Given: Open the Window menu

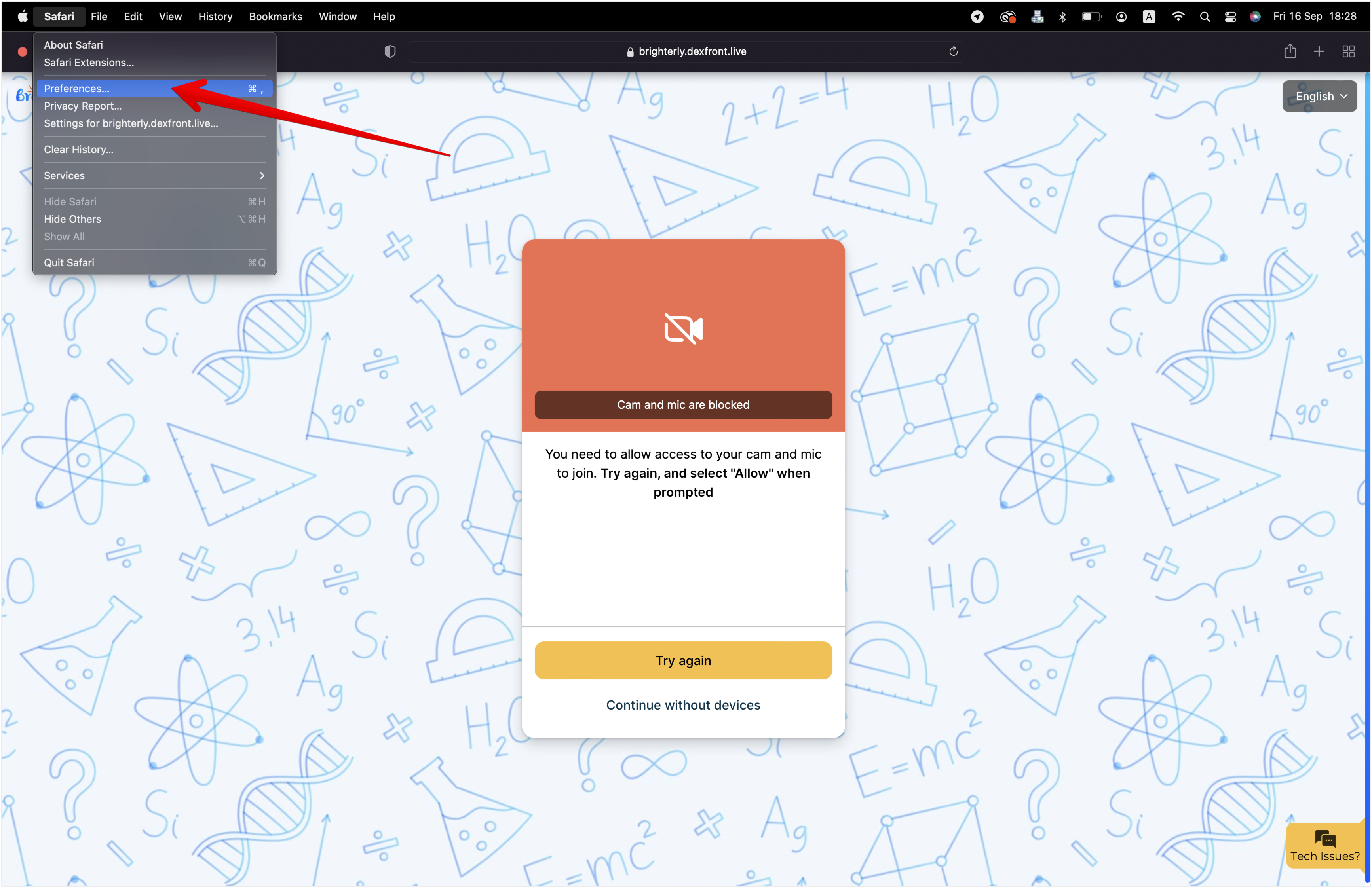Looking at the screenshot, I should pyautogui.click(x=337, y=16).
